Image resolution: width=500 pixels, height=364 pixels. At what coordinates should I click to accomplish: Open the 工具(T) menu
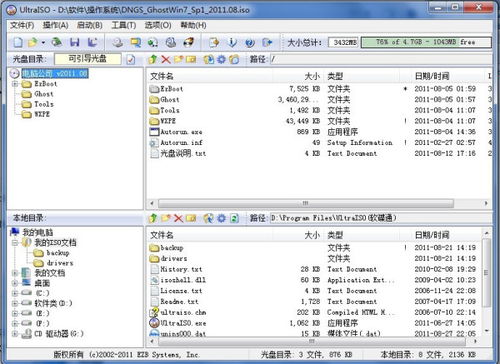(124, 25)
